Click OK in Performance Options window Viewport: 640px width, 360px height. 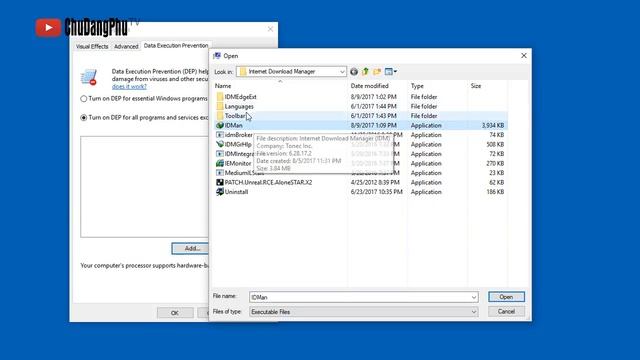click(175, 313)
